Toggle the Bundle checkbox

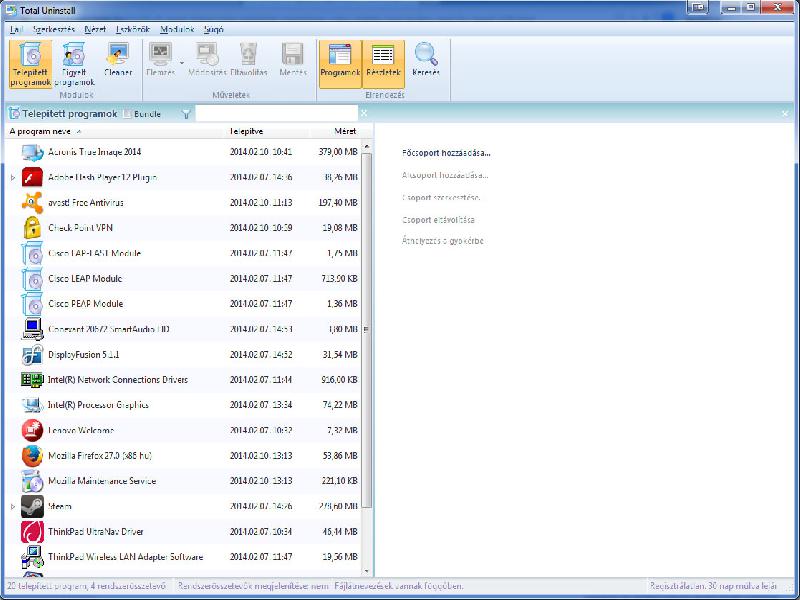(128, 114)
